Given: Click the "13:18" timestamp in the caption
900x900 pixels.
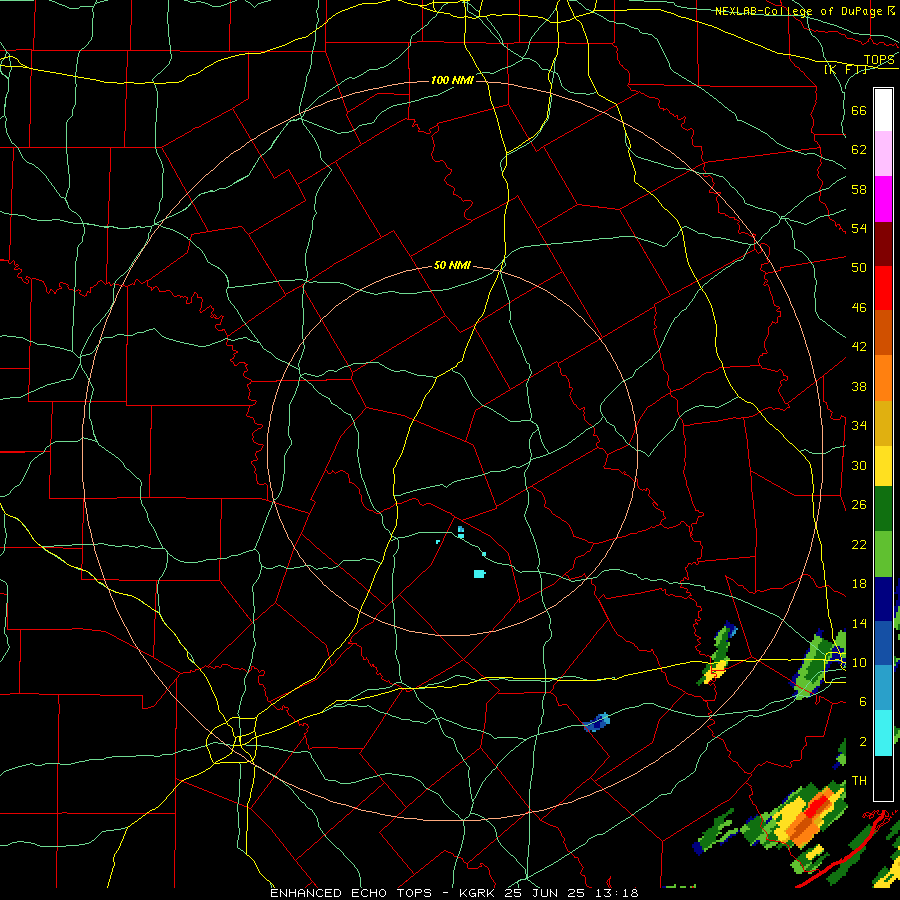Looking at the screenshot, I should coord(618,893).
